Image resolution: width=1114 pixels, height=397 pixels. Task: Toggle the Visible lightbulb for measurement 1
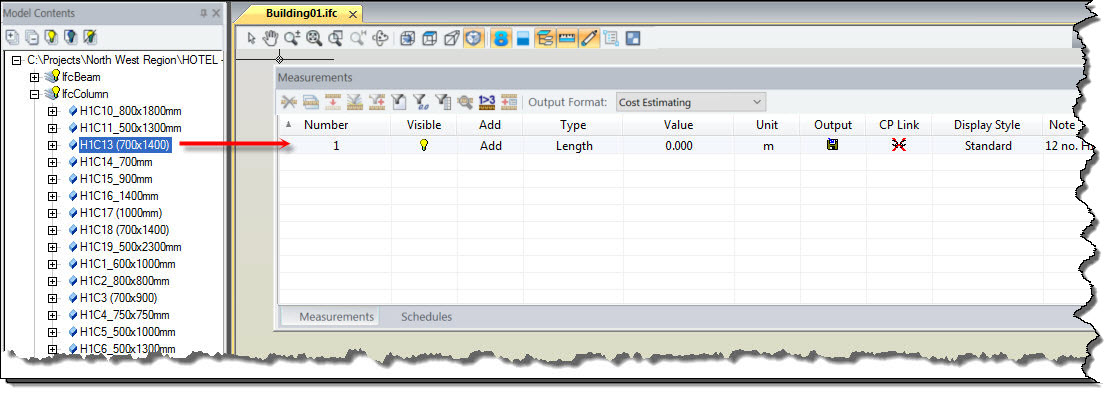pyautogui.click(x=424, y=146)
